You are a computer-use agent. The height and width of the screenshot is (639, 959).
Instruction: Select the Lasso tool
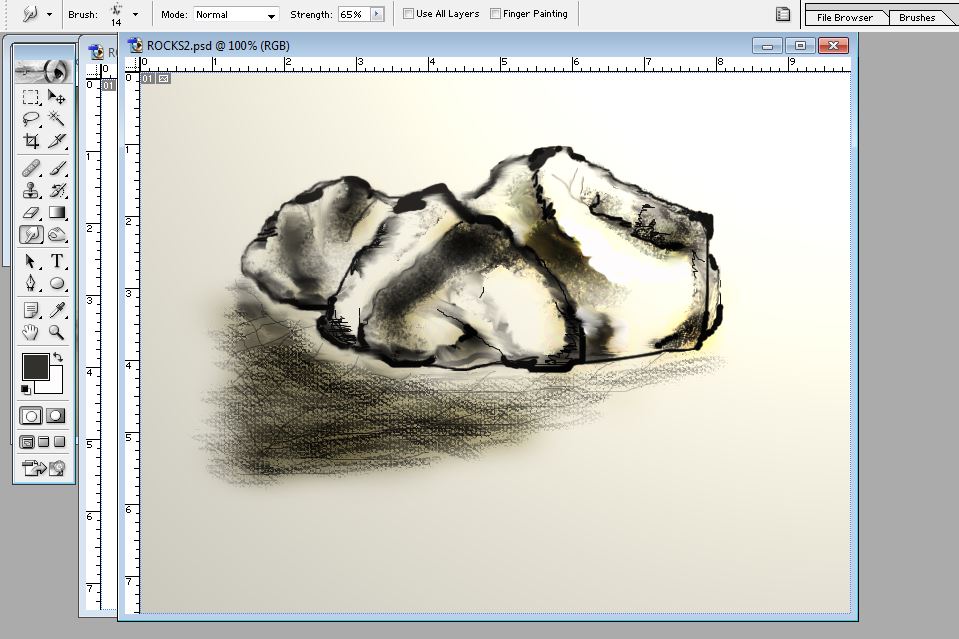pos(31,118)
